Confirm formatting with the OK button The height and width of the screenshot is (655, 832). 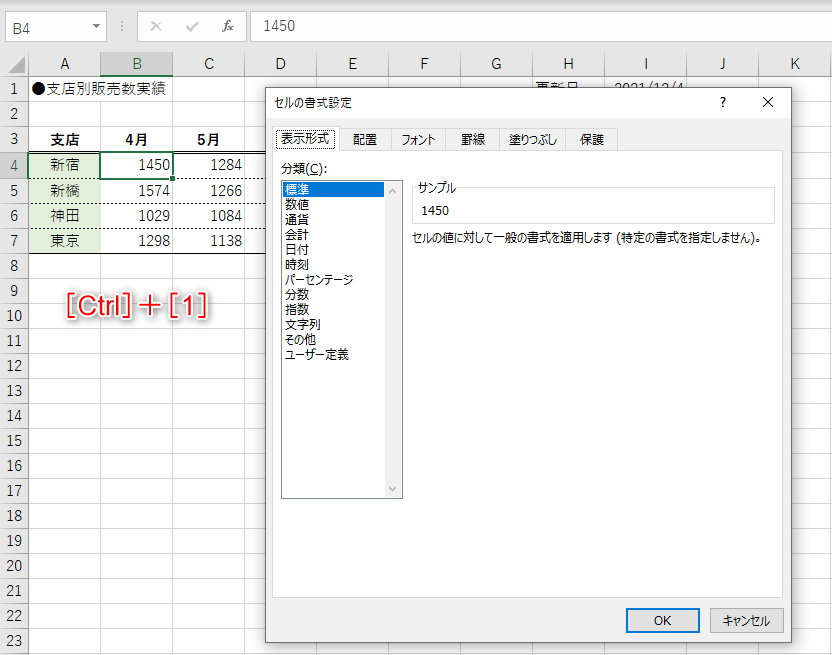tap(662, 620)
